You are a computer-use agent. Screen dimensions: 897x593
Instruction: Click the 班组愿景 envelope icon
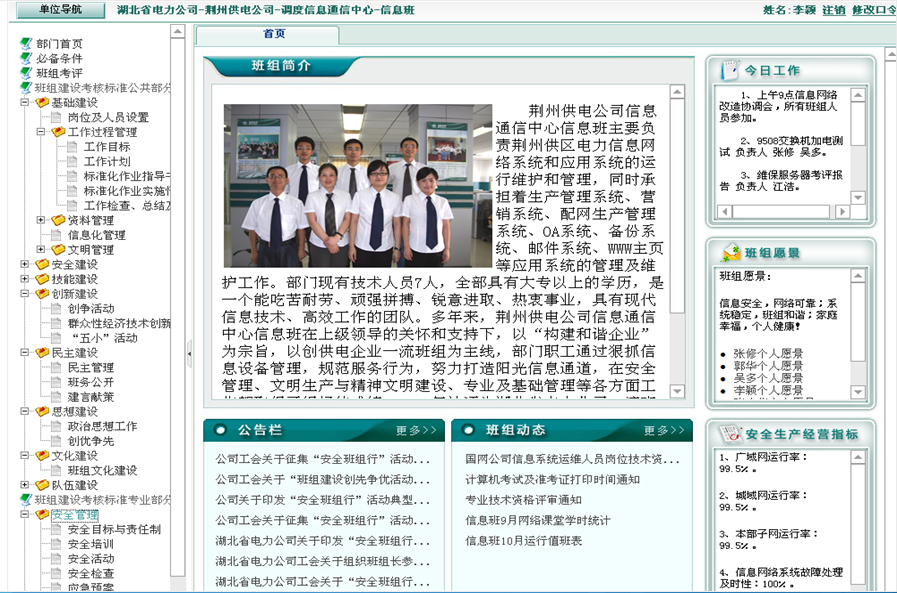click(x=727, y=253)
